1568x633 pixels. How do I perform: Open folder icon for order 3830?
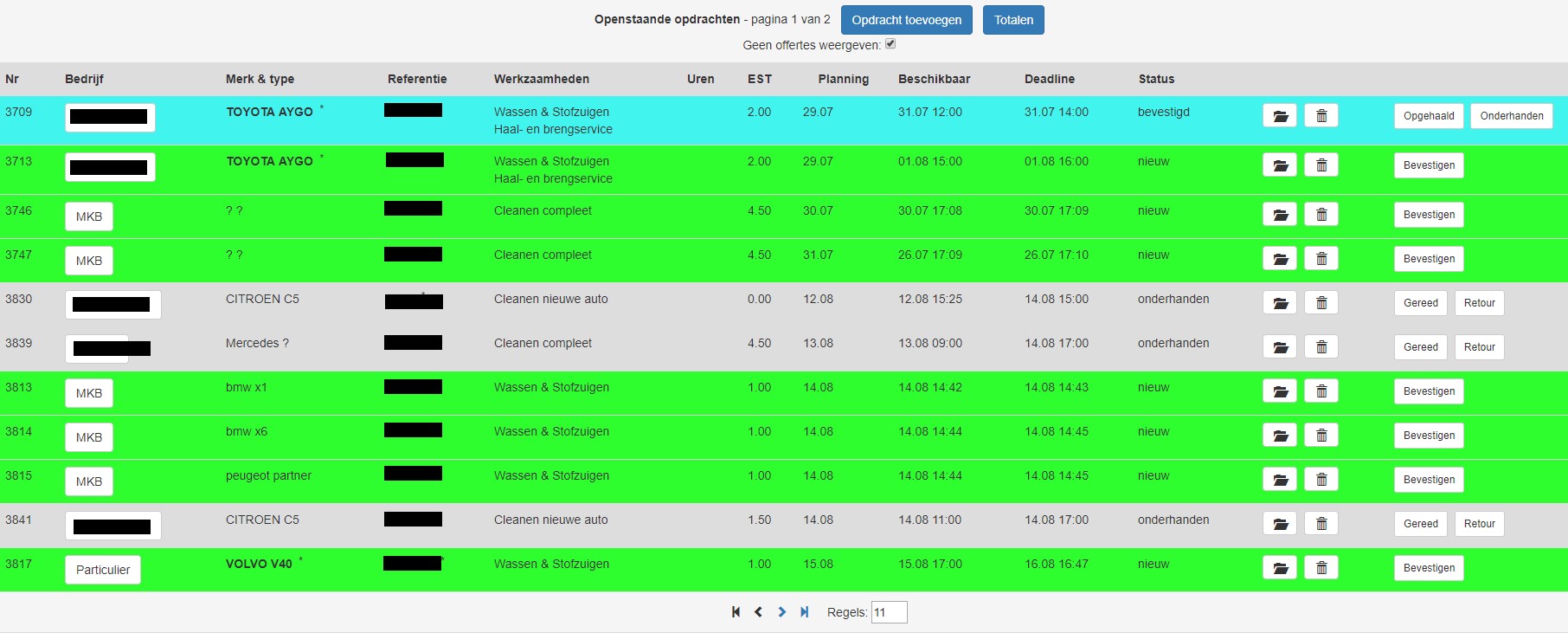(x=1280, y=303)
